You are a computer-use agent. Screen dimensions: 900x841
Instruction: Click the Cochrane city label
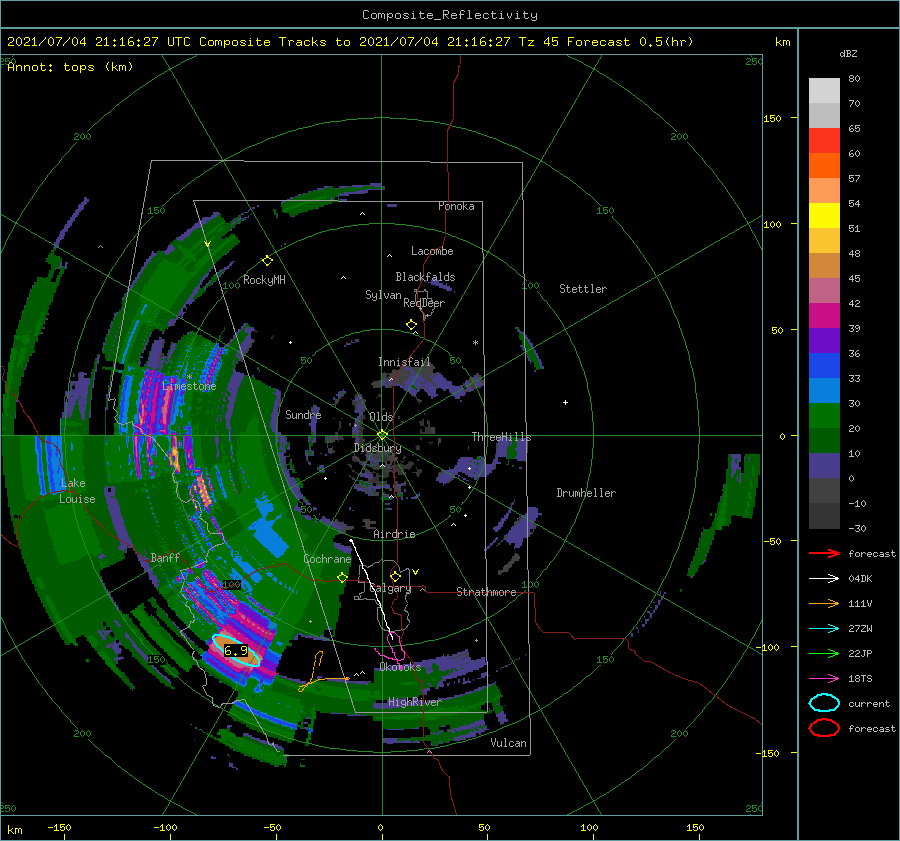327,559
